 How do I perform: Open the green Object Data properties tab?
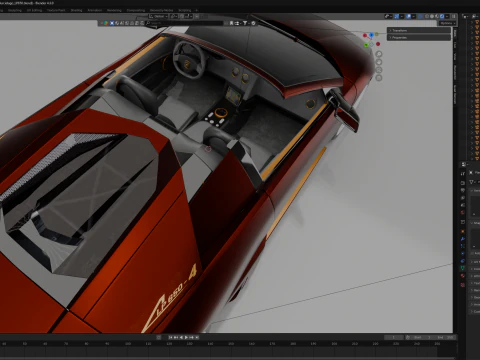[x=463, y=268]
